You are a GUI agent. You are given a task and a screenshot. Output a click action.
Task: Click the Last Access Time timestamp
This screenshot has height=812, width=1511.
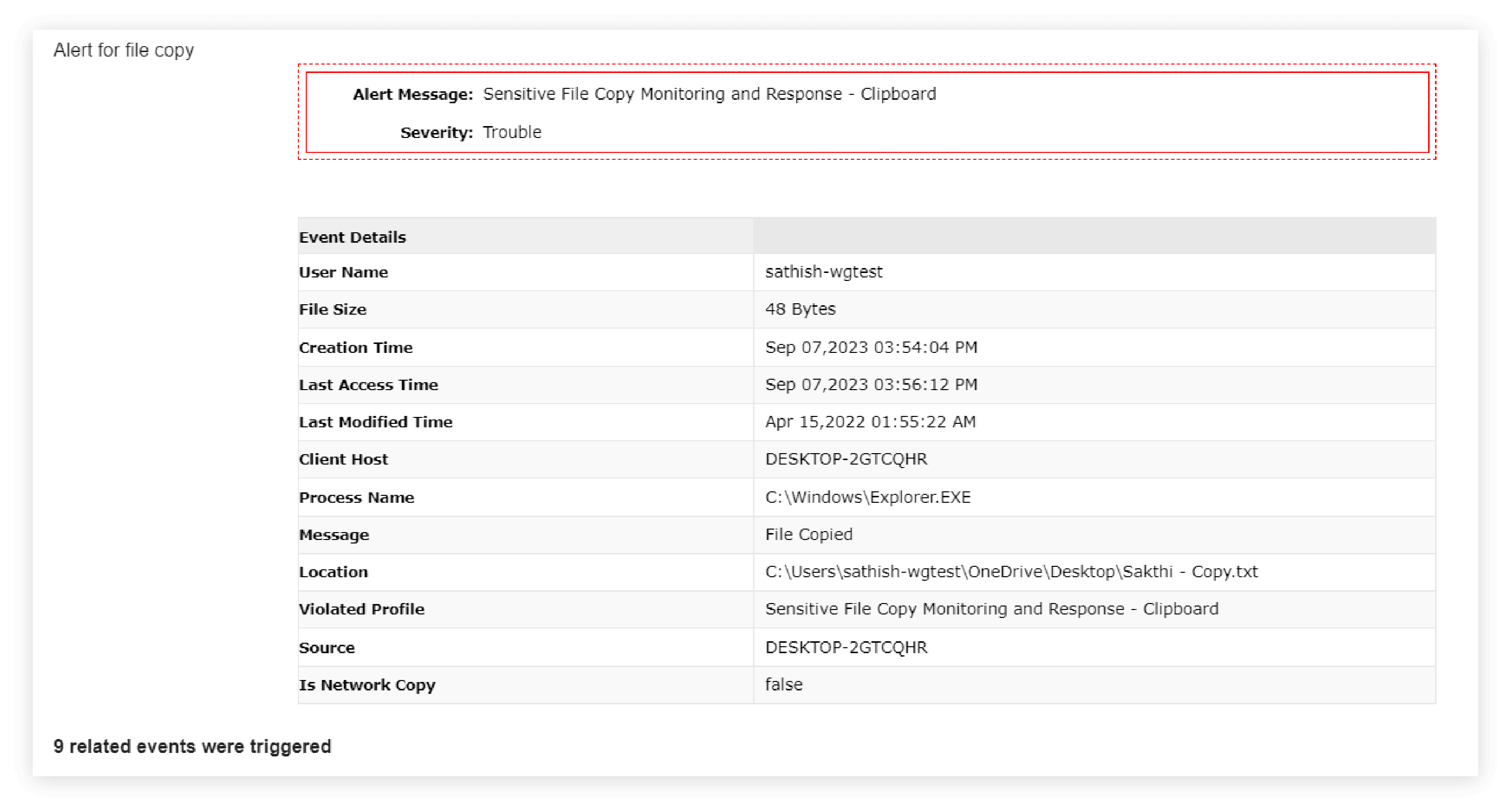pos(871,384)
